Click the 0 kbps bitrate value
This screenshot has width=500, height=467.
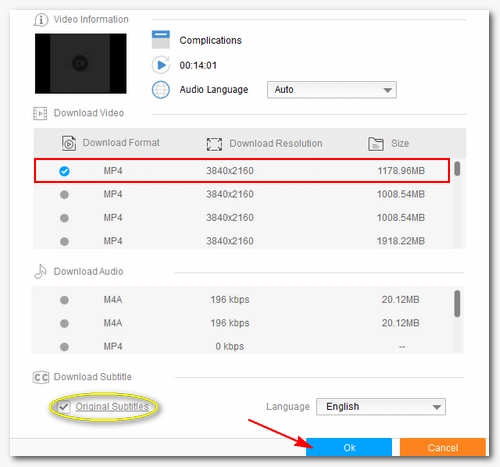click(x=230, y=346)
